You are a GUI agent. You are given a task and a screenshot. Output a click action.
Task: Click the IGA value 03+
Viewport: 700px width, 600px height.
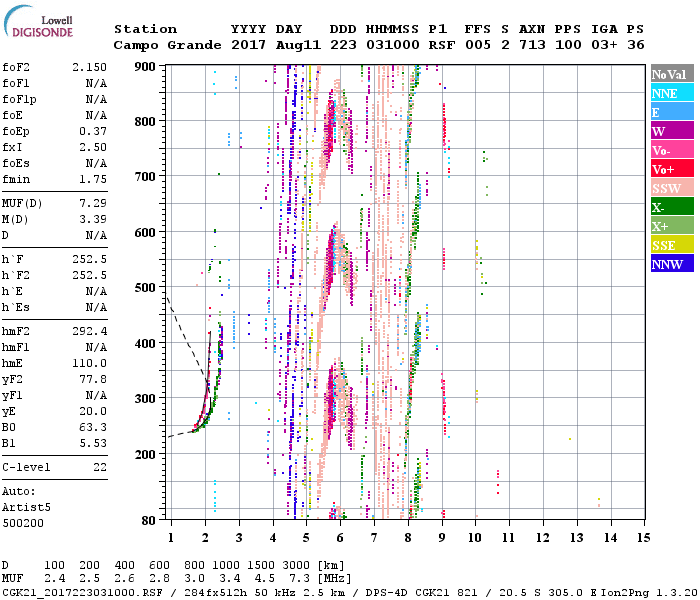[604, 45]
